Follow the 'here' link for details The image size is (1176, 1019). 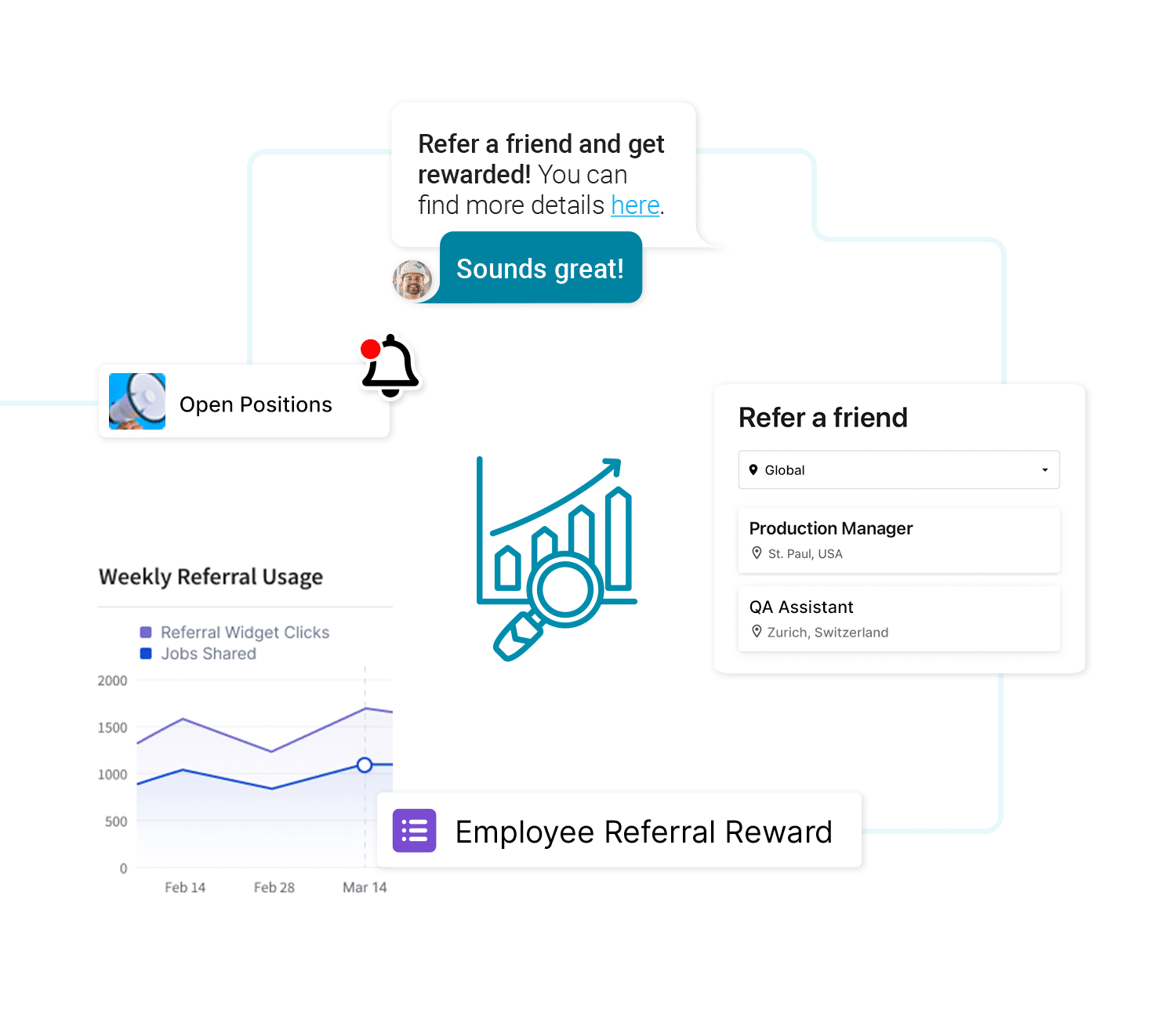pyautogui.click(x=635, y=205)
